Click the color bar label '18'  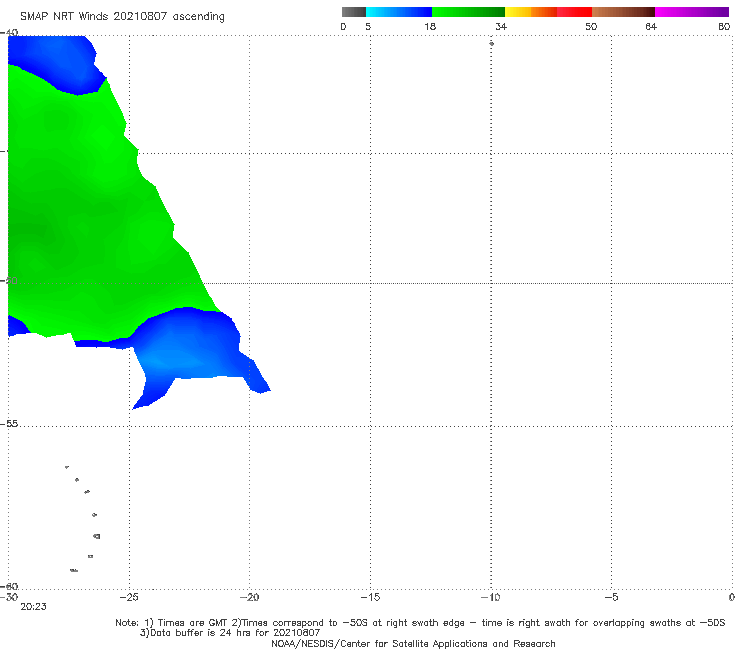point(430,26)
